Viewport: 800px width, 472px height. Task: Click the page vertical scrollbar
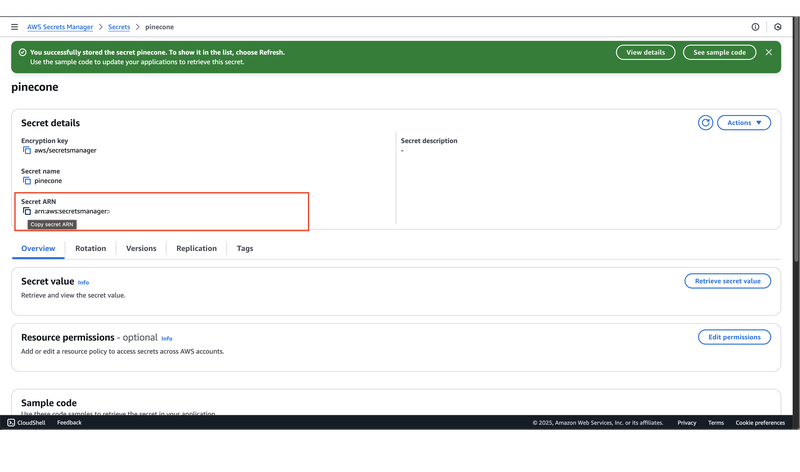pos(796,138)
